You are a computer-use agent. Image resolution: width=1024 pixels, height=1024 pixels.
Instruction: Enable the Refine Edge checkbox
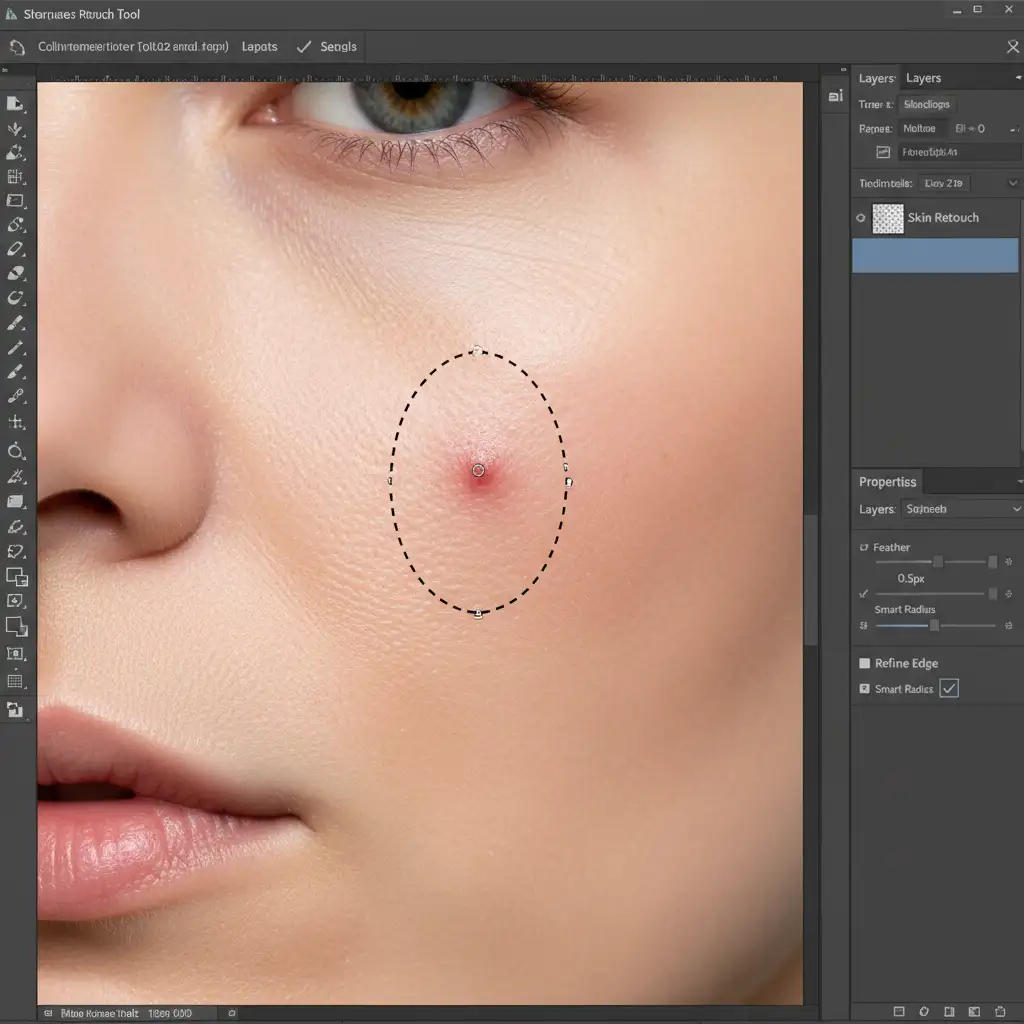tap(865, 663)
